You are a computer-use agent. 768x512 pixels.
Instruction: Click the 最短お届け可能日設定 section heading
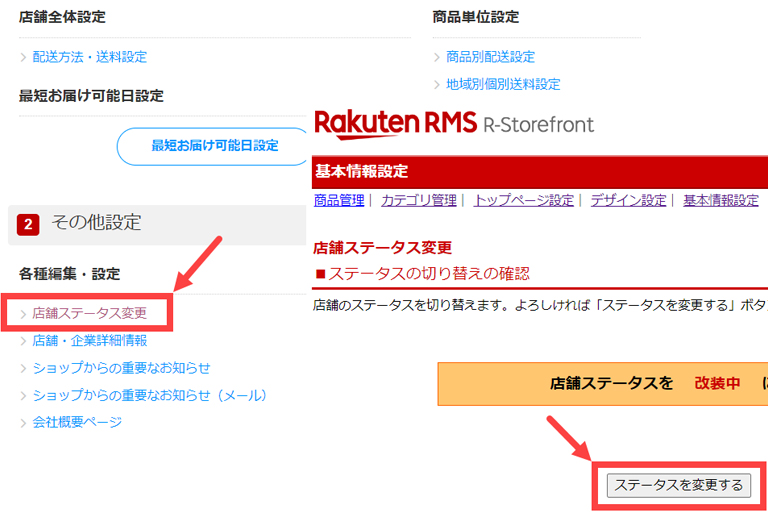(91, 96)
